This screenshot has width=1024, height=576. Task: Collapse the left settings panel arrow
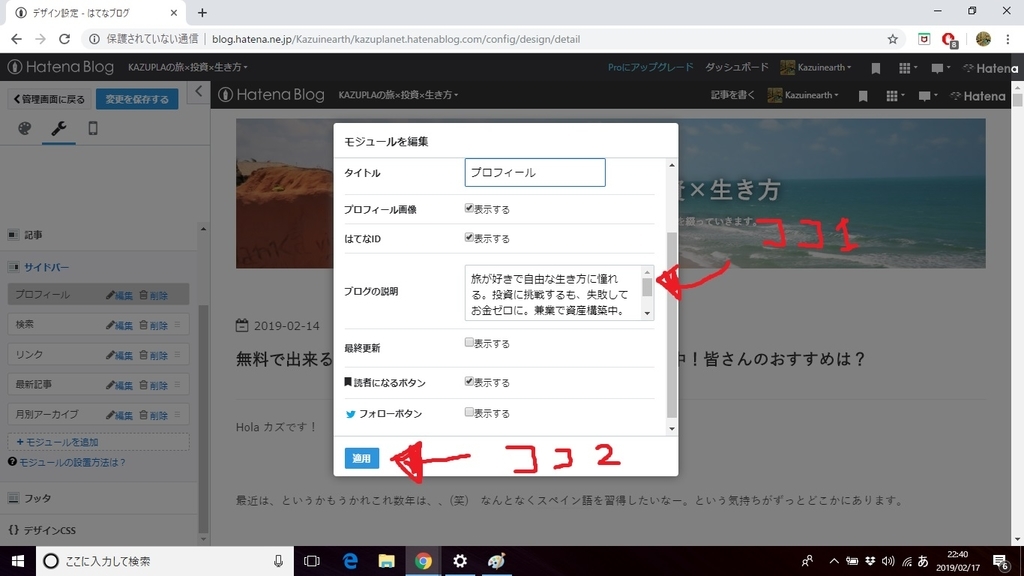pyautogui.click(x=199, y=92)
